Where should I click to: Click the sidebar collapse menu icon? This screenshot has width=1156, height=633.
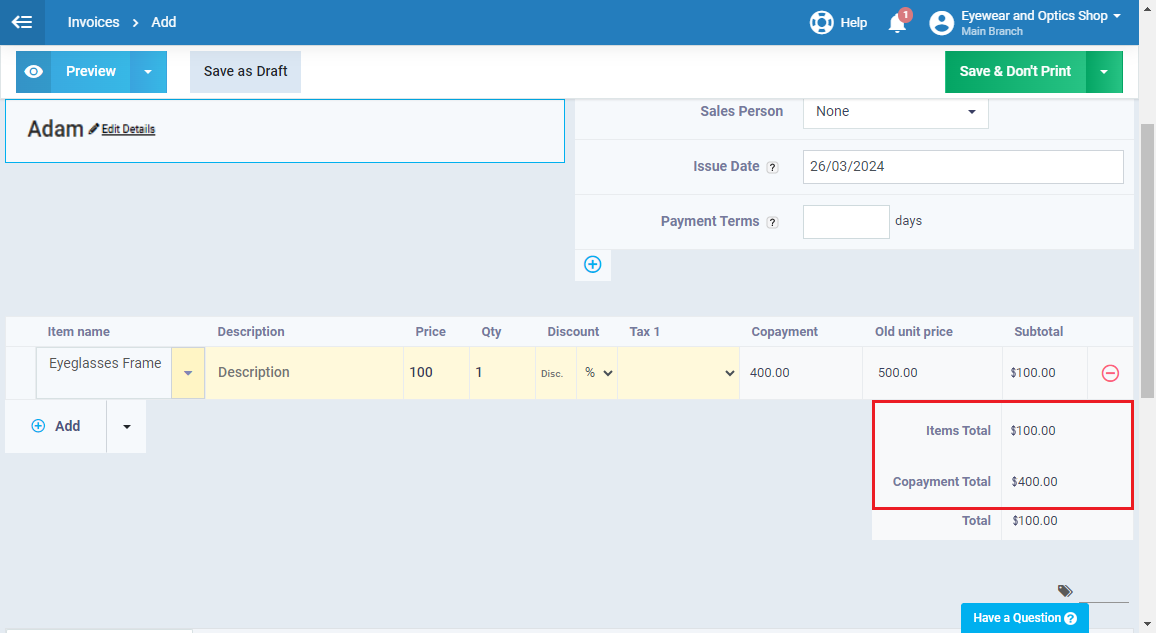click(x=22, y=22)
